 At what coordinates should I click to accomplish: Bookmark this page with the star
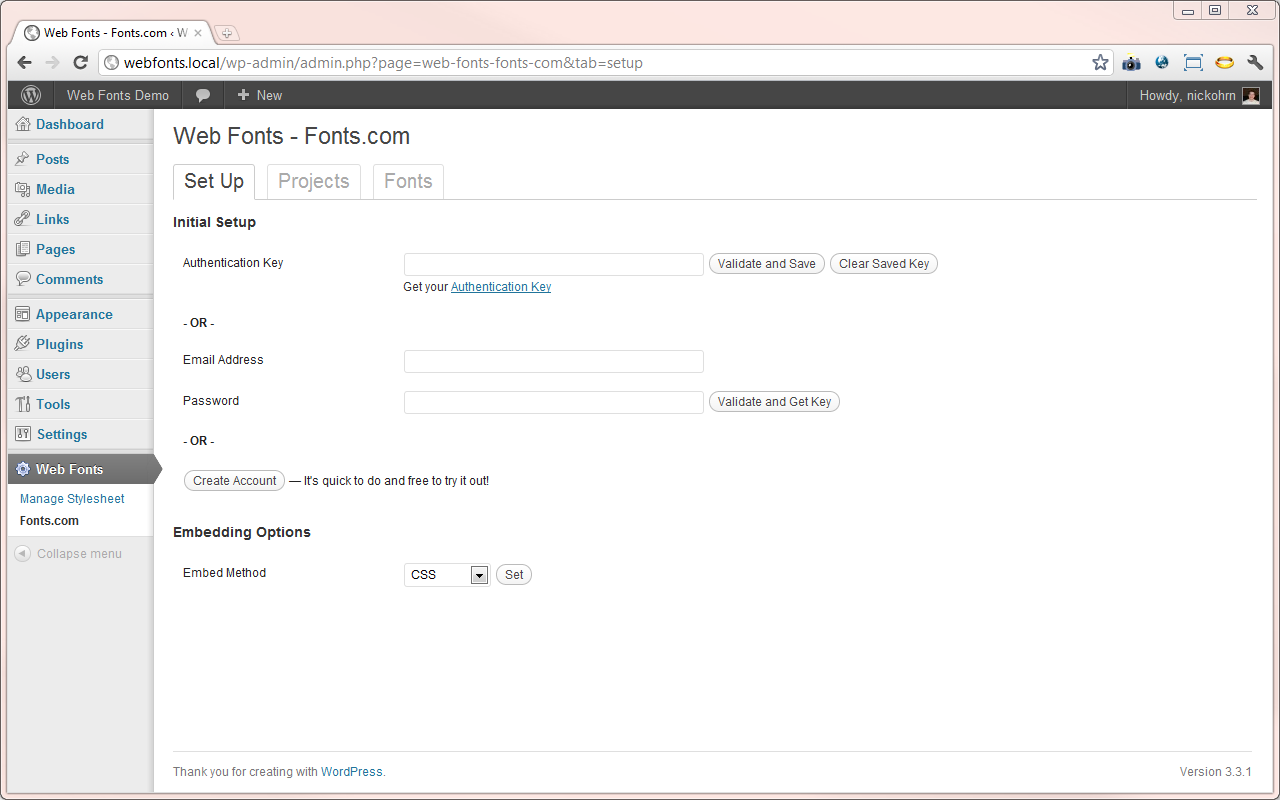click(x=1100, y=62)
